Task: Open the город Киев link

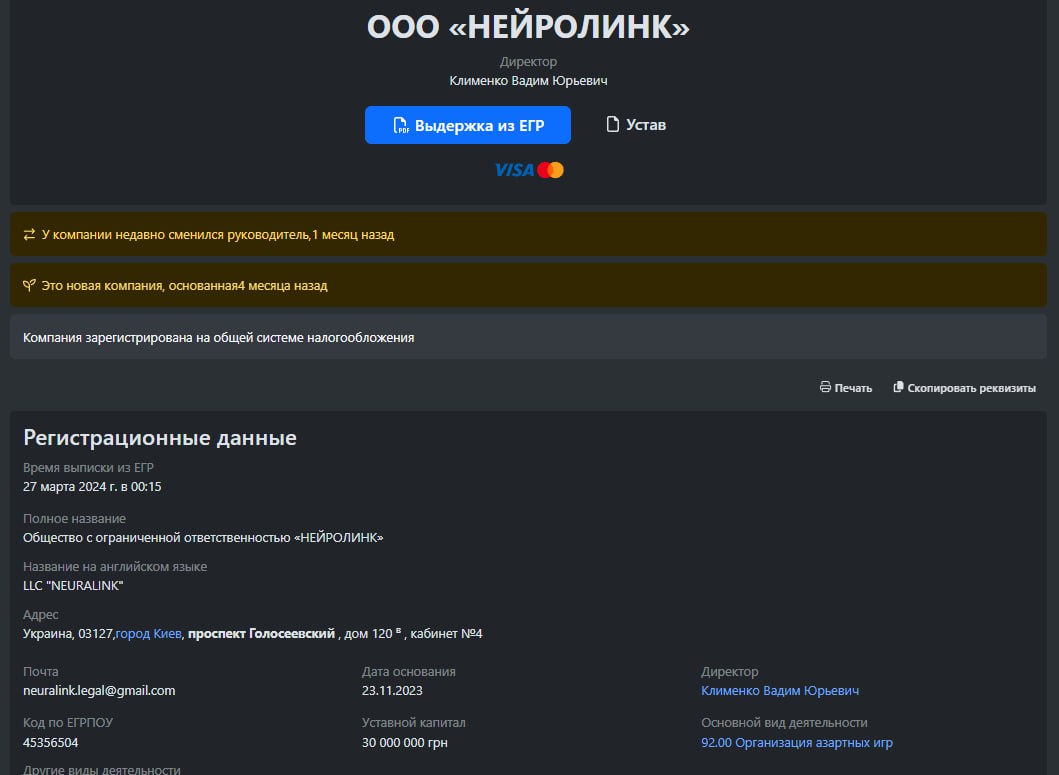Action: 149,634
